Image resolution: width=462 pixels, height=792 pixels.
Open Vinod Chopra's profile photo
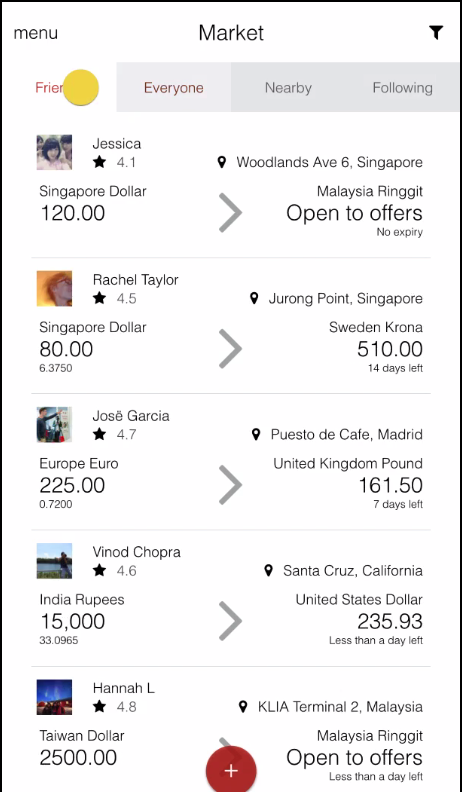pyautogui.click(x=54, y=561)
